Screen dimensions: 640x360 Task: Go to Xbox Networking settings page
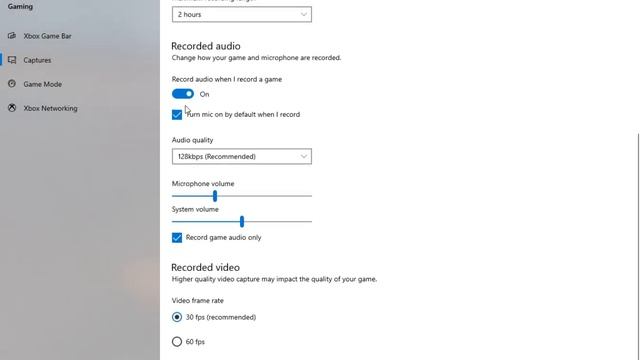click(50, 108)
